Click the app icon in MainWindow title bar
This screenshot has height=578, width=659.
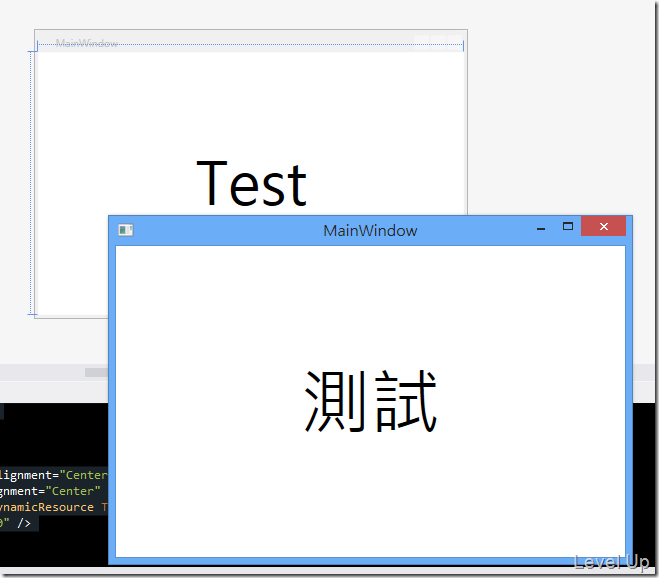pos(125,230)
